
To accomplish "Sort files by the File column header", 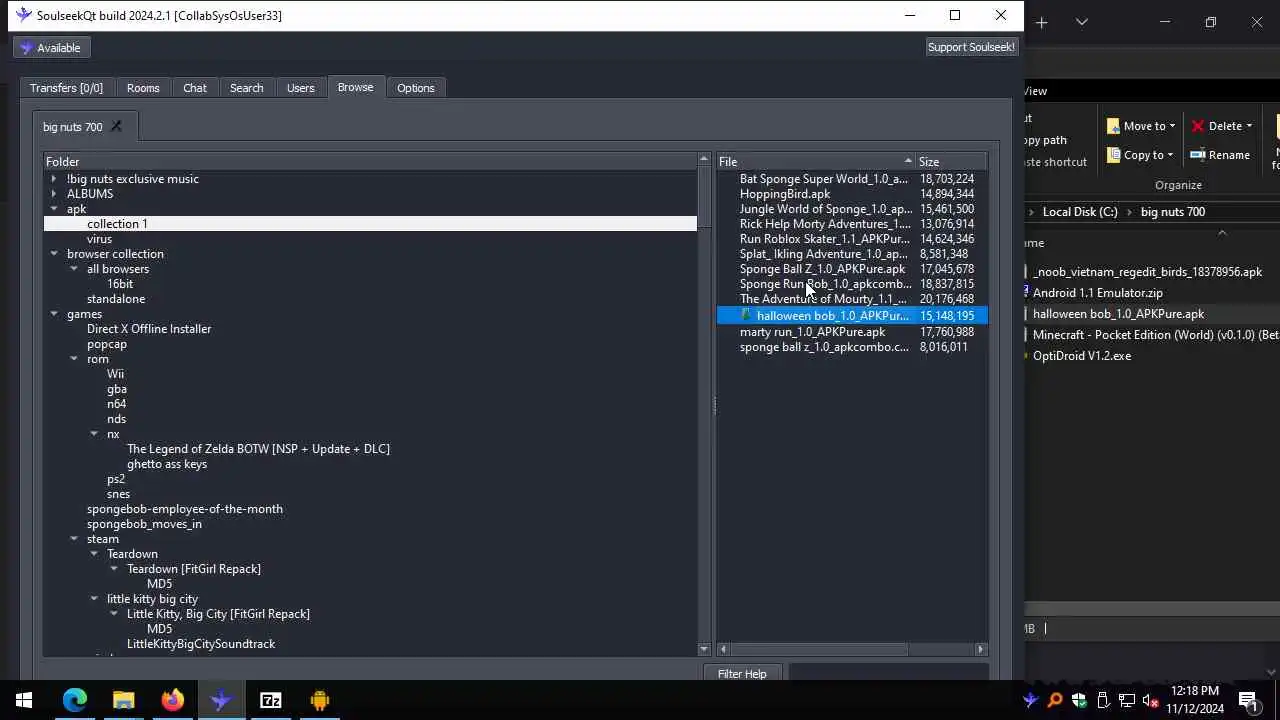I will pyautogui.click(x=816, y=162).
